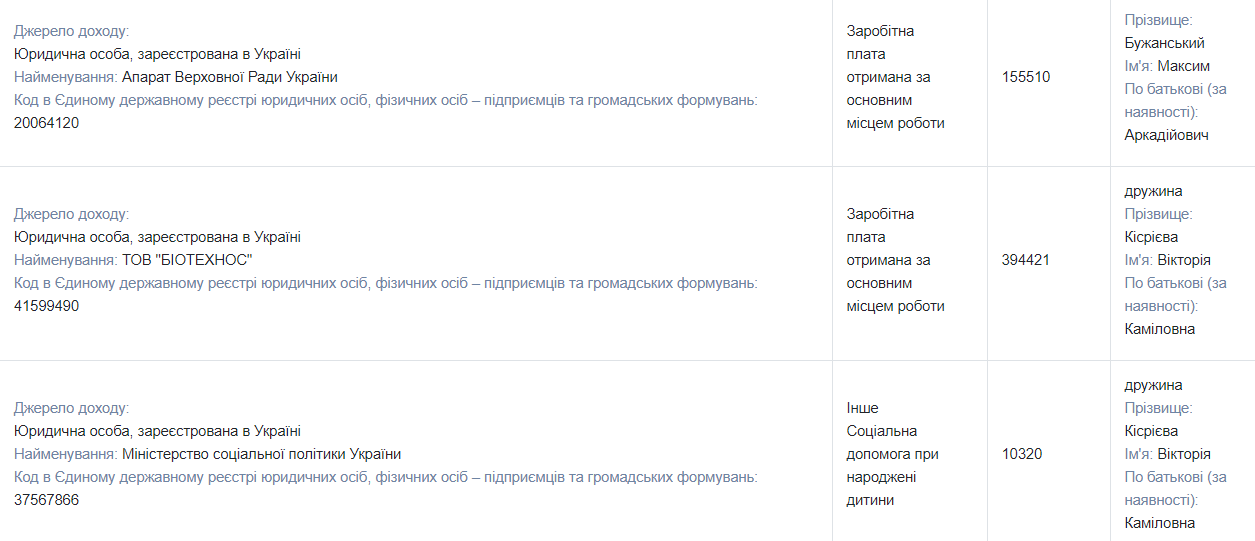1255x541 pixels.
Task: Click registry code 20064120
Action: click(x=46, y=123)
